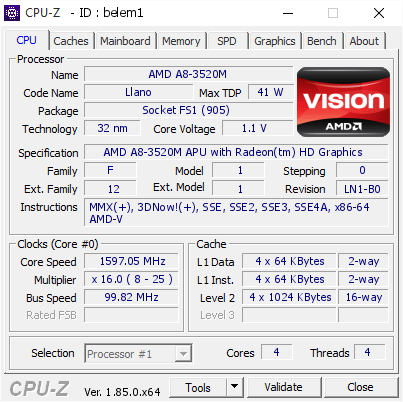Open the Tools dropdown arrow

coord(235,387)
